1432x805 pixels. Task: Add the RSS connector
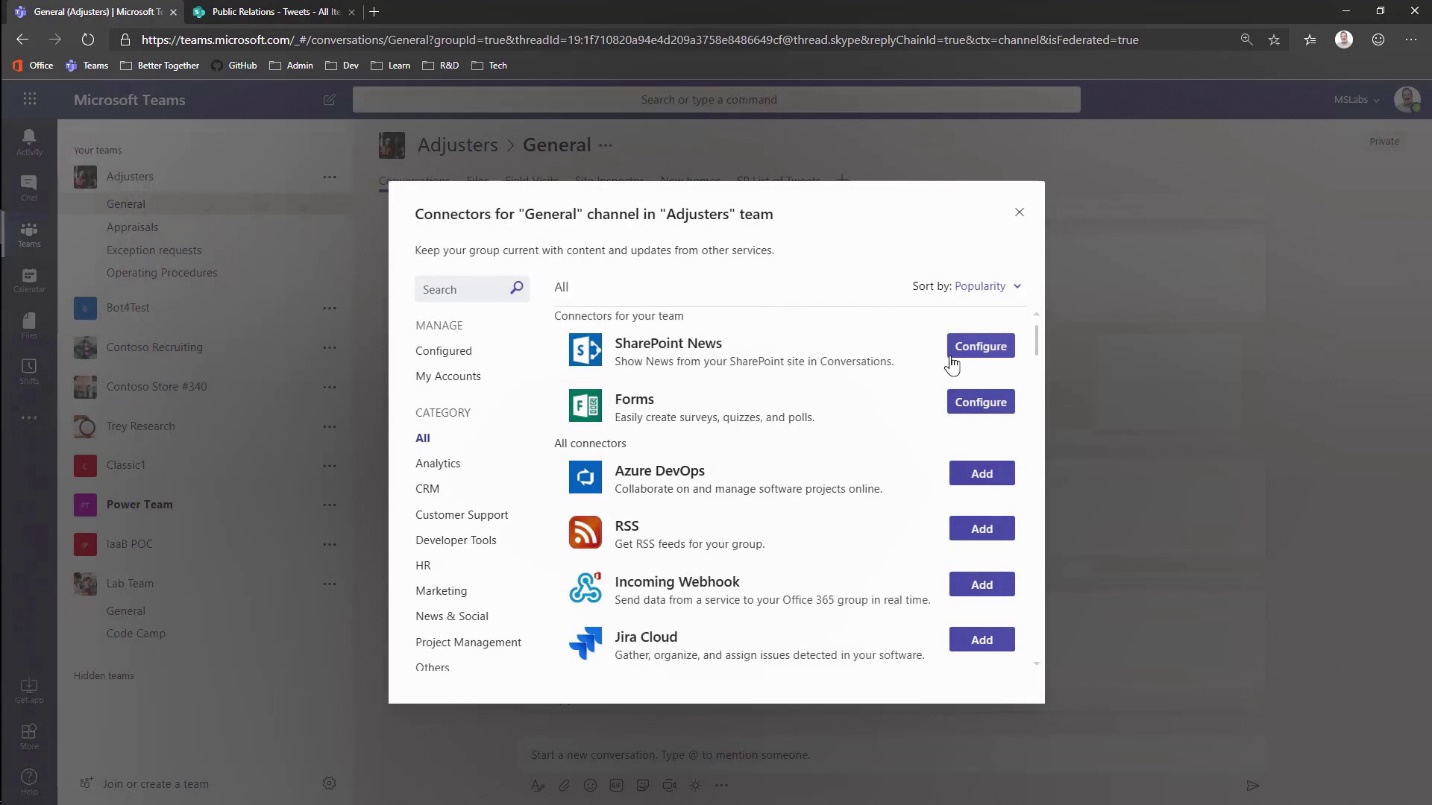tap(982, 528)
